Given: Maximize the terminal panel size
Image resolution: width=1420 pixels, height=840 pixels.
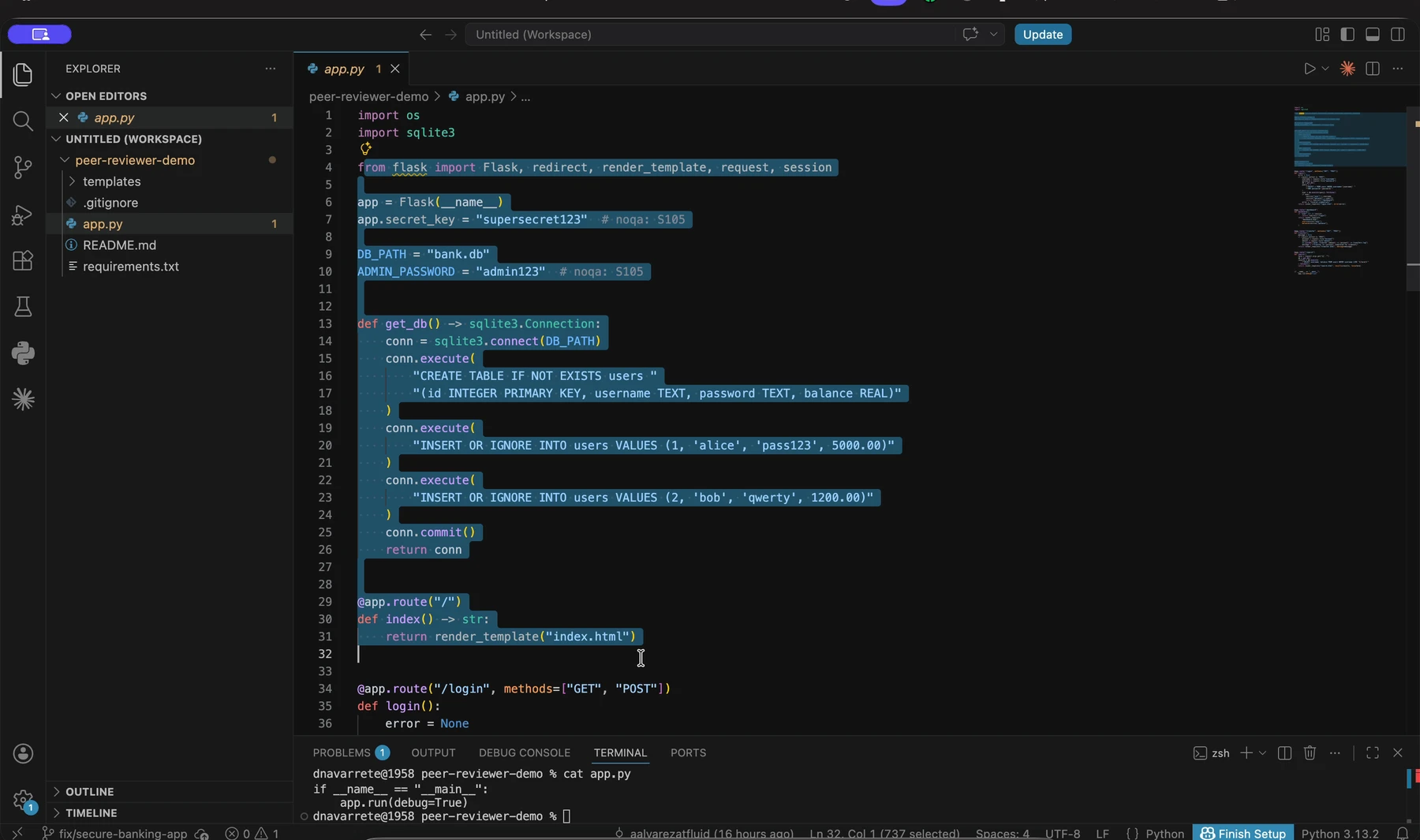Looking at the screenshot, I should [x=1373, y=752].
